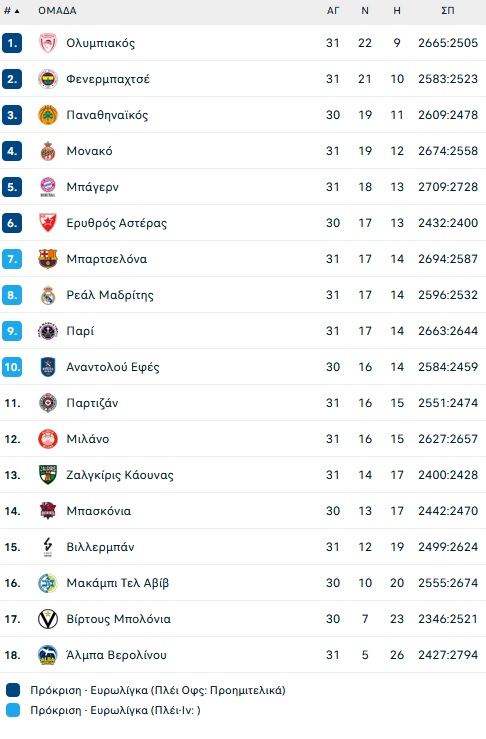Click the Žalgiris Kaunas logo
486x739 pixels.
coord(48,475)
